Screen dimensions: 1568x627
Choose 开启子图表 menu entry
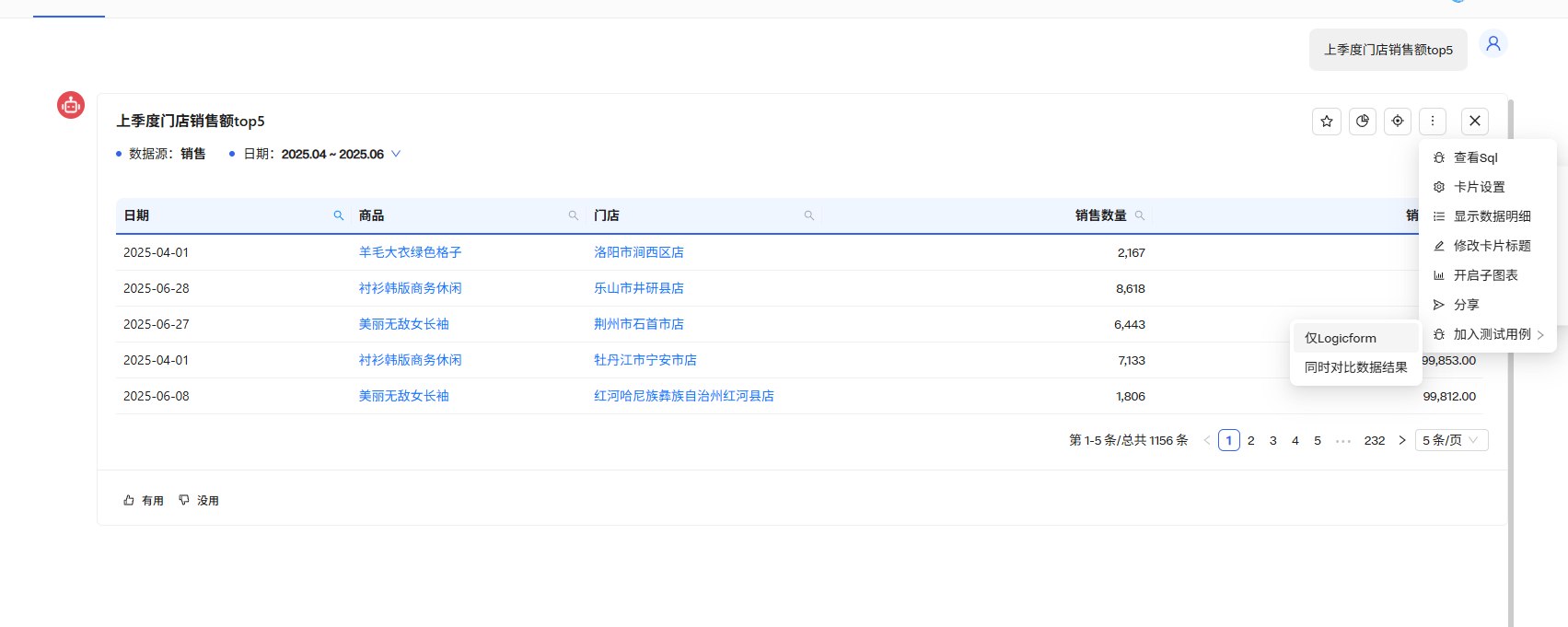tap(1488, 275)
